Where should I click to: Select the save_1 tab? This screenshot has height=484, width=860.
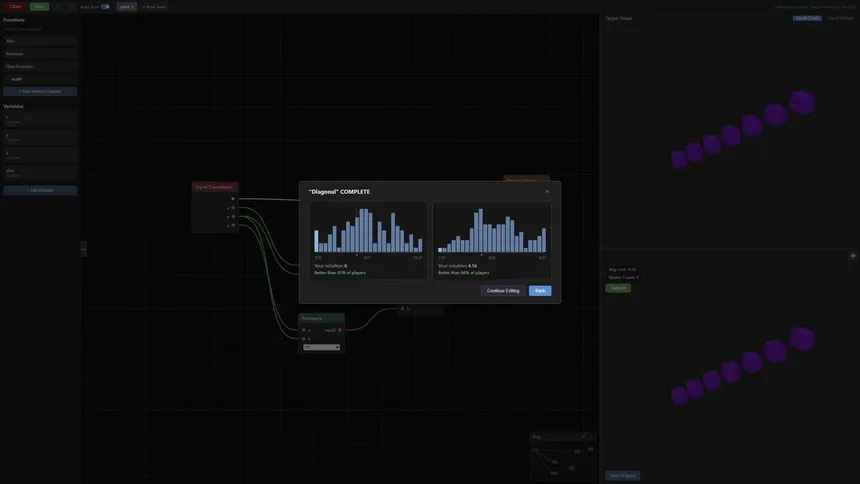126,7
